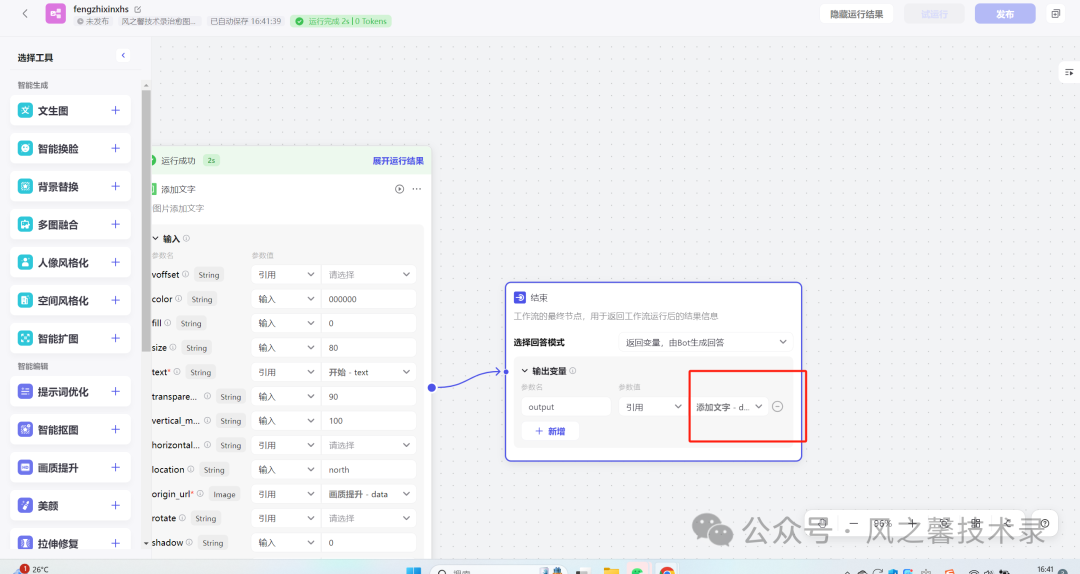Open the run log panel icon

[1069, 72]
